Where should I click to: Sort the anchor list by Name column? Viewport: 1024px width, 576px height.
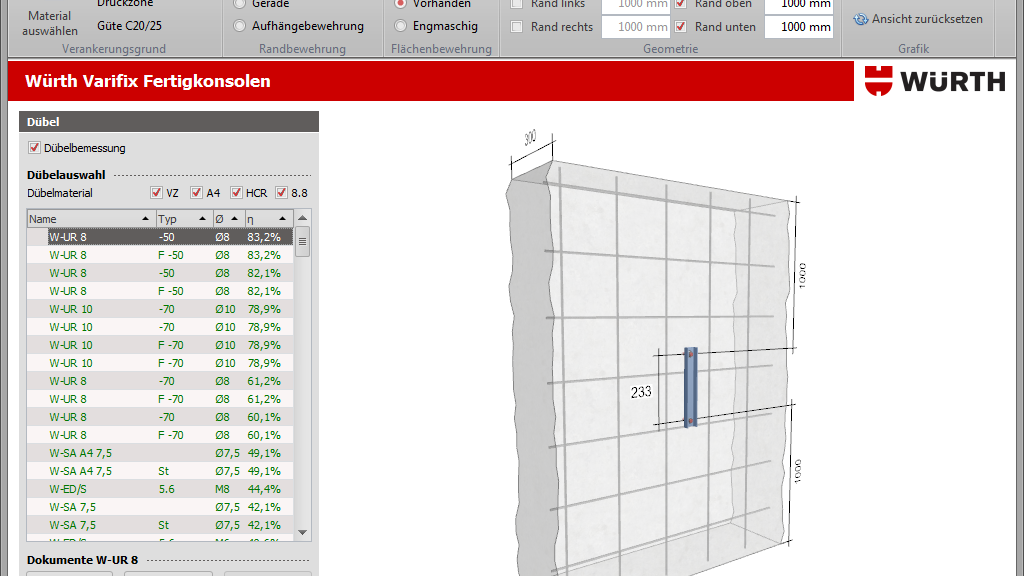pyautogui.click(x=91, y=219)
